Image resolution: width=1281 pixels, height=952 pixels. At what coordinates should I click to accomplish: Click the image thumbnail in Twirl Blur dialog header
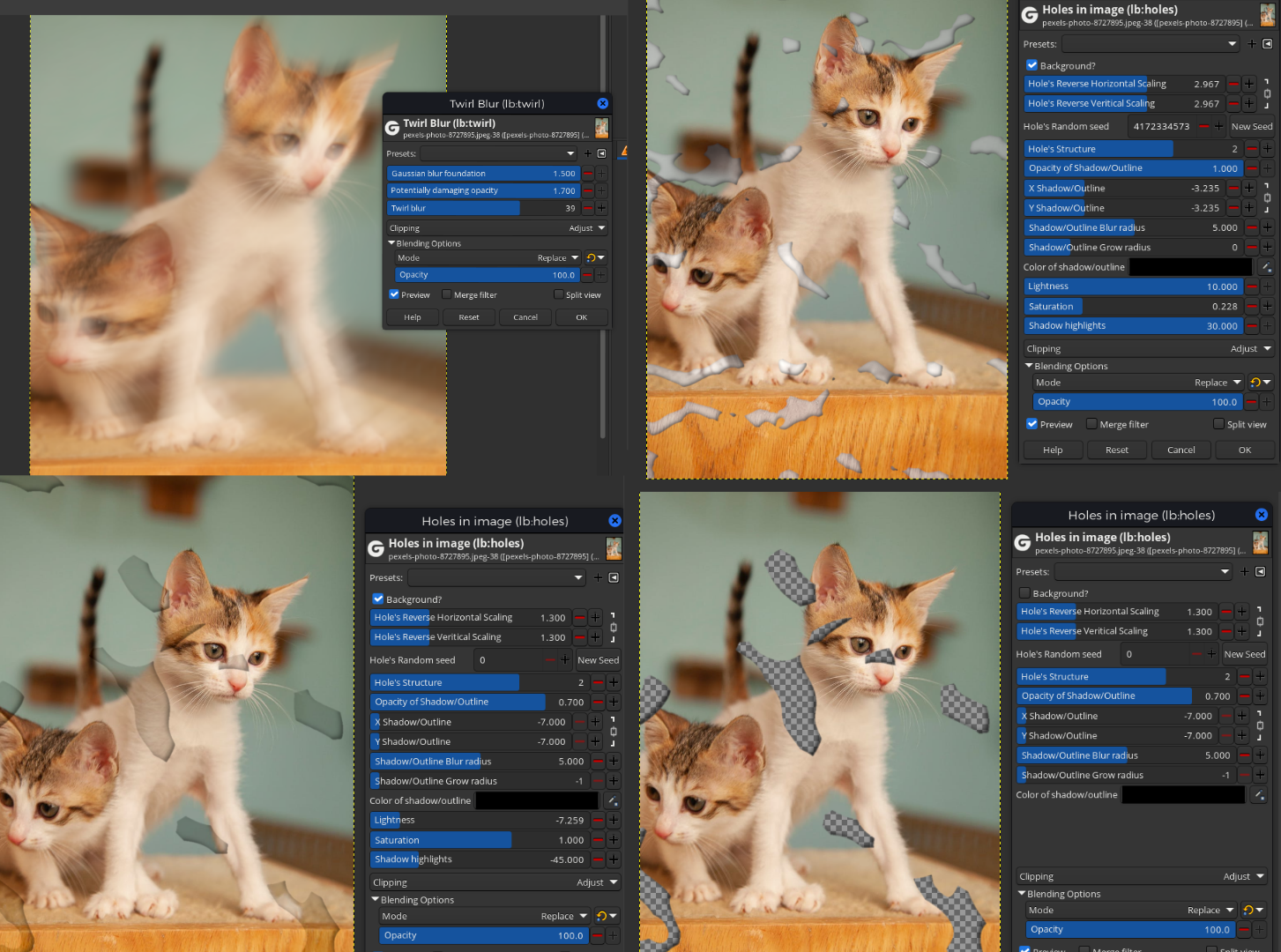click(x=601, y=128)
